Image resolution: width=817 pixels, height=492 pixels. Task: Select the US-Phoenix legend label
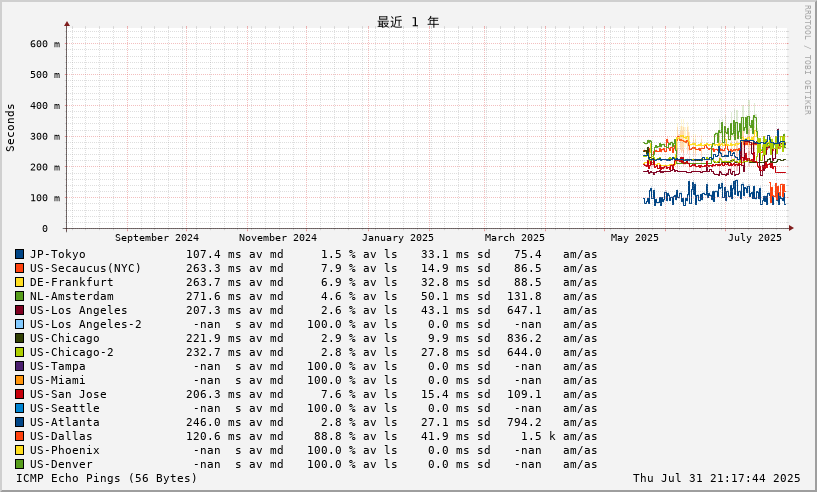[x=65, y=450]
